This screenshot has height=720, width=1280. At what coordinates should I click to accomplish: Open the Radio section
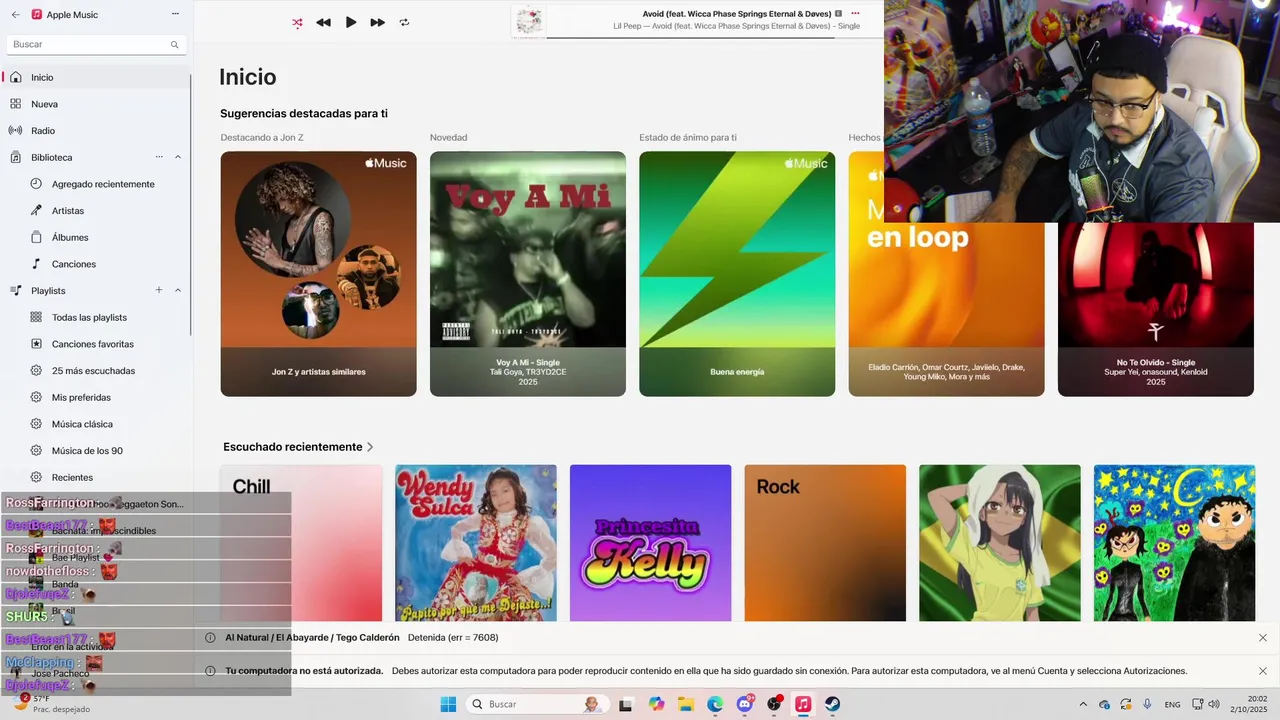(96, 131)
